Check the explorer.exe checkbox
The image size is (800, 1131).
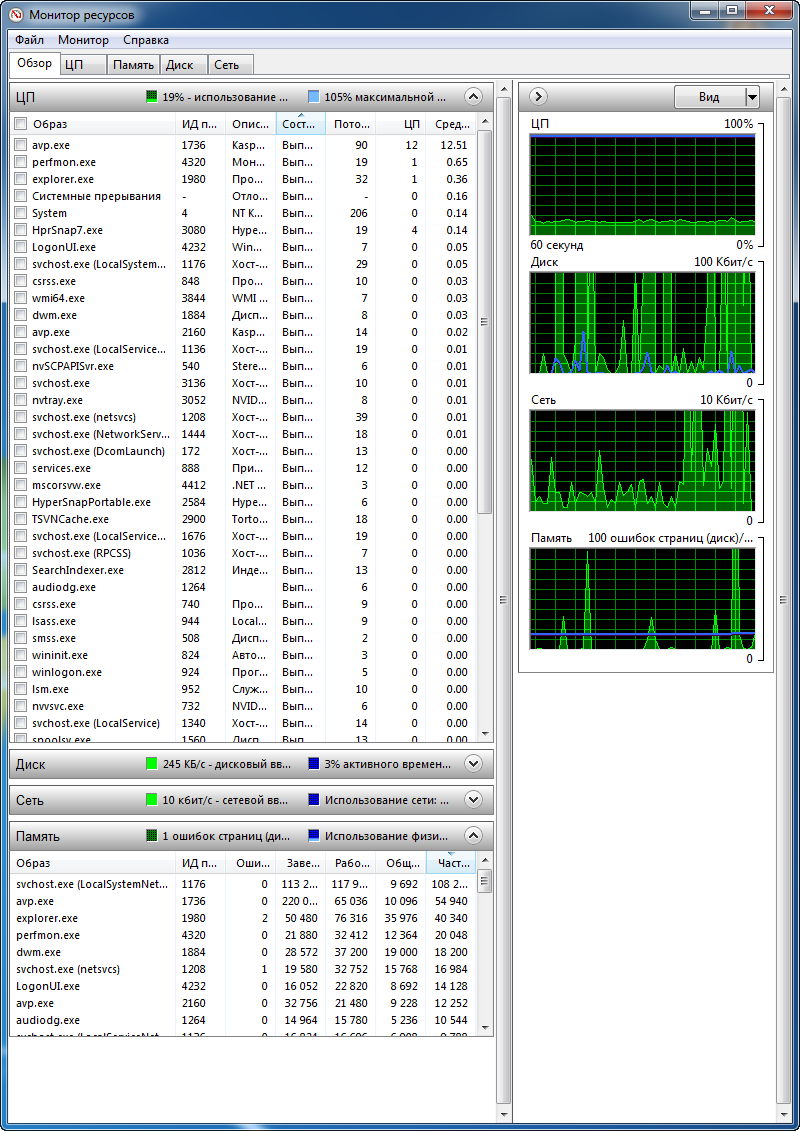(x=21, y=179)
